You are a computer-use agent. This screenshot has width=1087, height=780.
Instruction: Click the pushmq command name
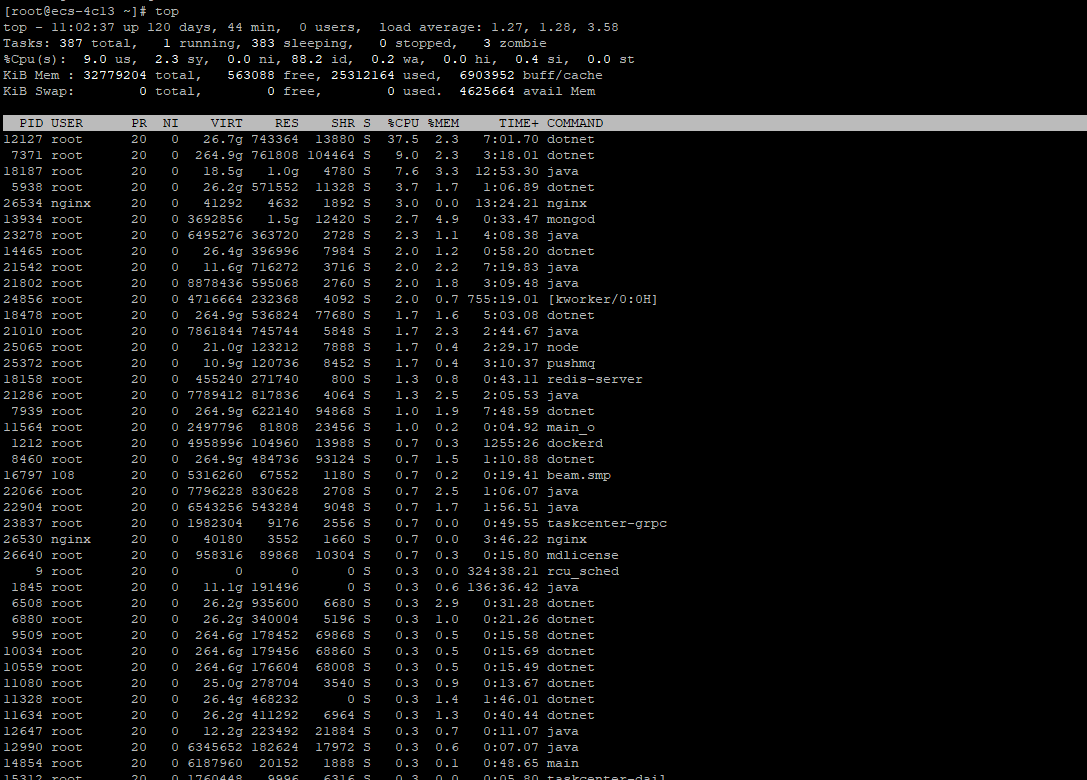point(571,364)
